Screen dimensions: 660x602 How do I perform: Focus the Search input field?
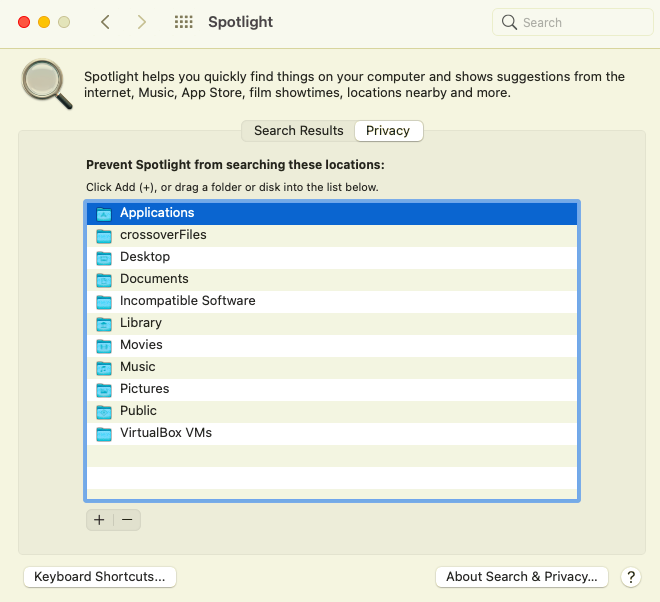coord(572,22)
